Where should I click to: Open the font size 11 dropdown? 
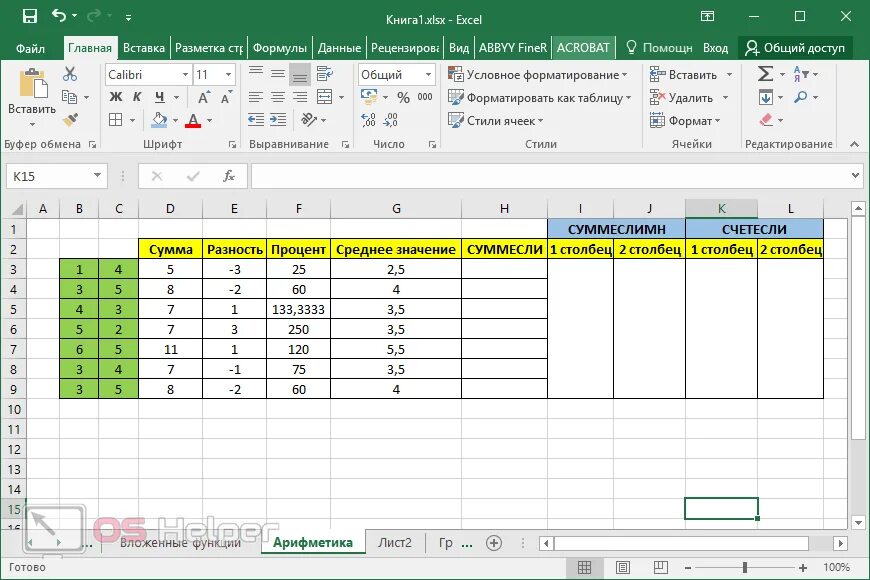click(x=228, y=74)
